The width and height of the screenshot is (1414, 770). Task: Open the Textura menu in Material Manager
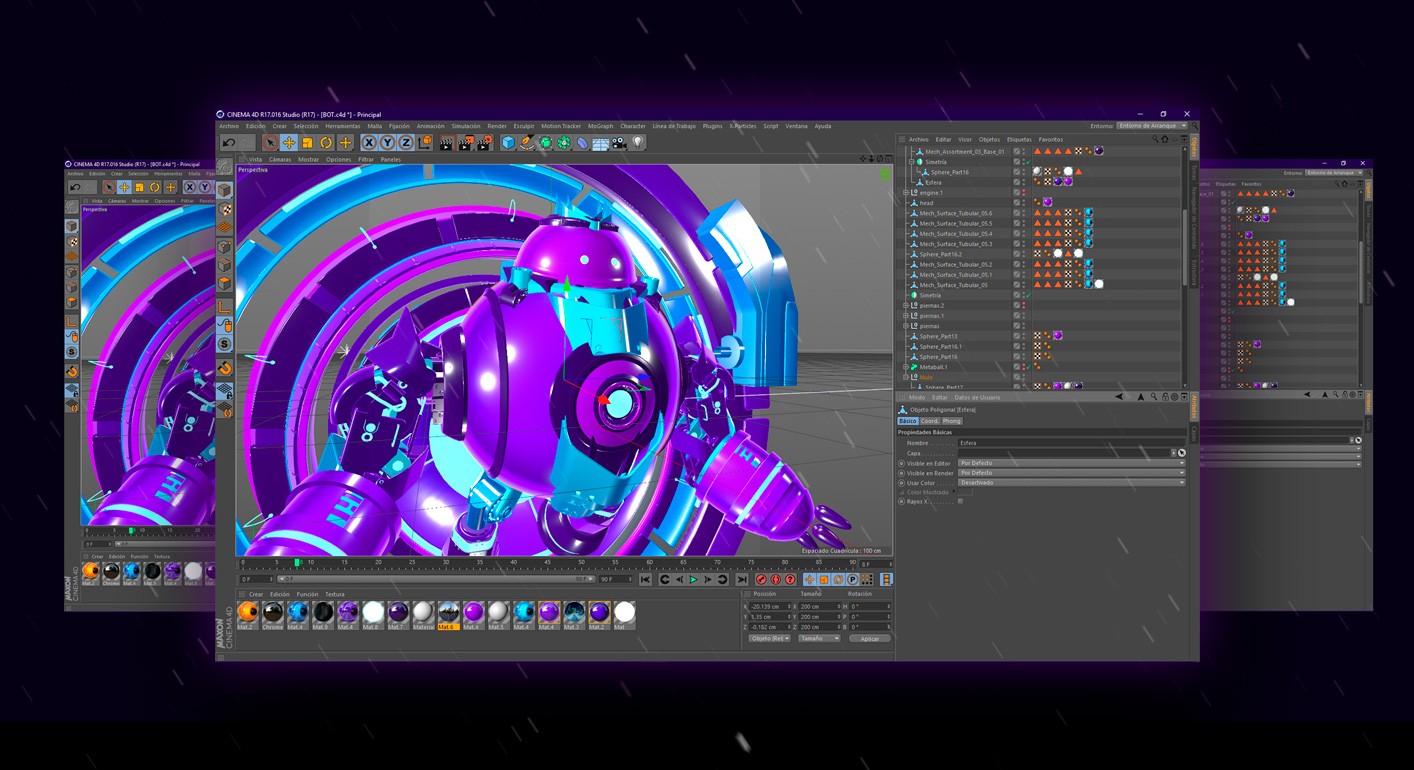(334, 594)
